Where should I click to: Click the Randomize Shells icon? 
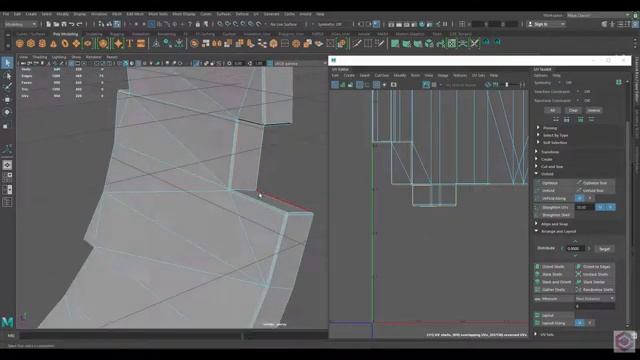click(x=578, y=289)
